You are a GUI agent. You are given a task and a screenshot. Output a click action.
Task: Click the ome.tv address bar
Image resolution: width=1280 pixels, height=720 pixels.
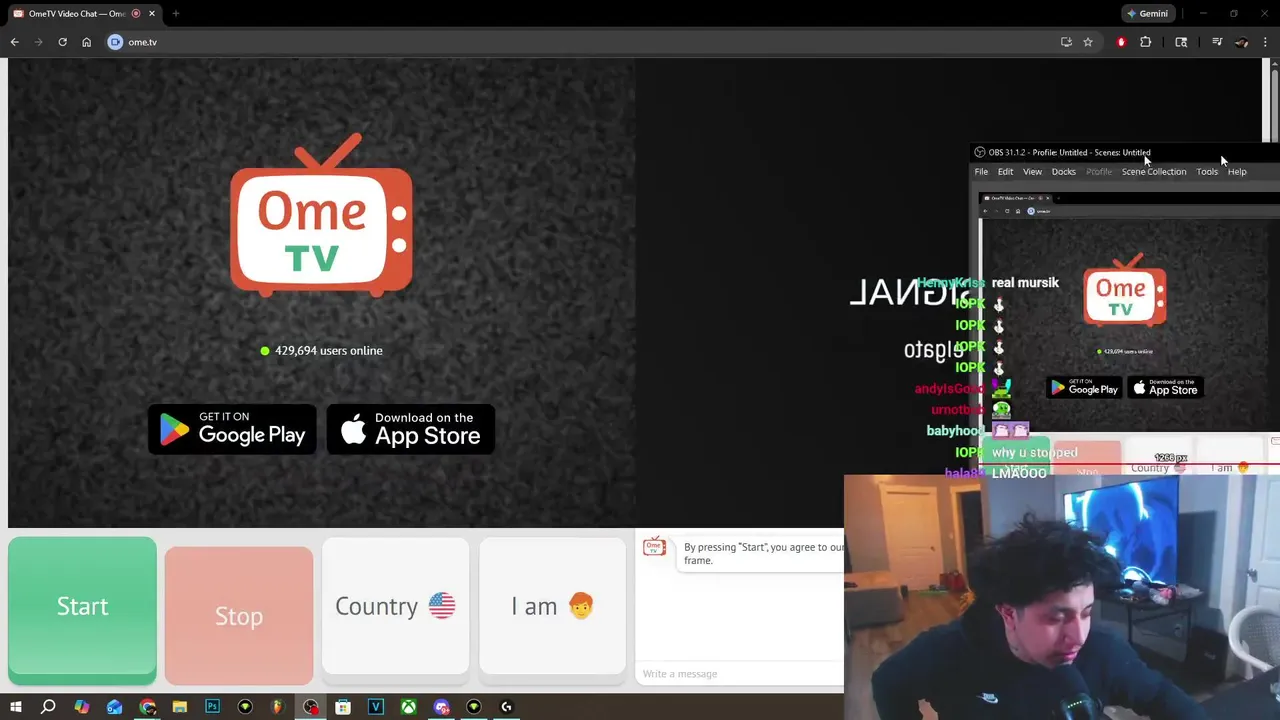[580, 42]
